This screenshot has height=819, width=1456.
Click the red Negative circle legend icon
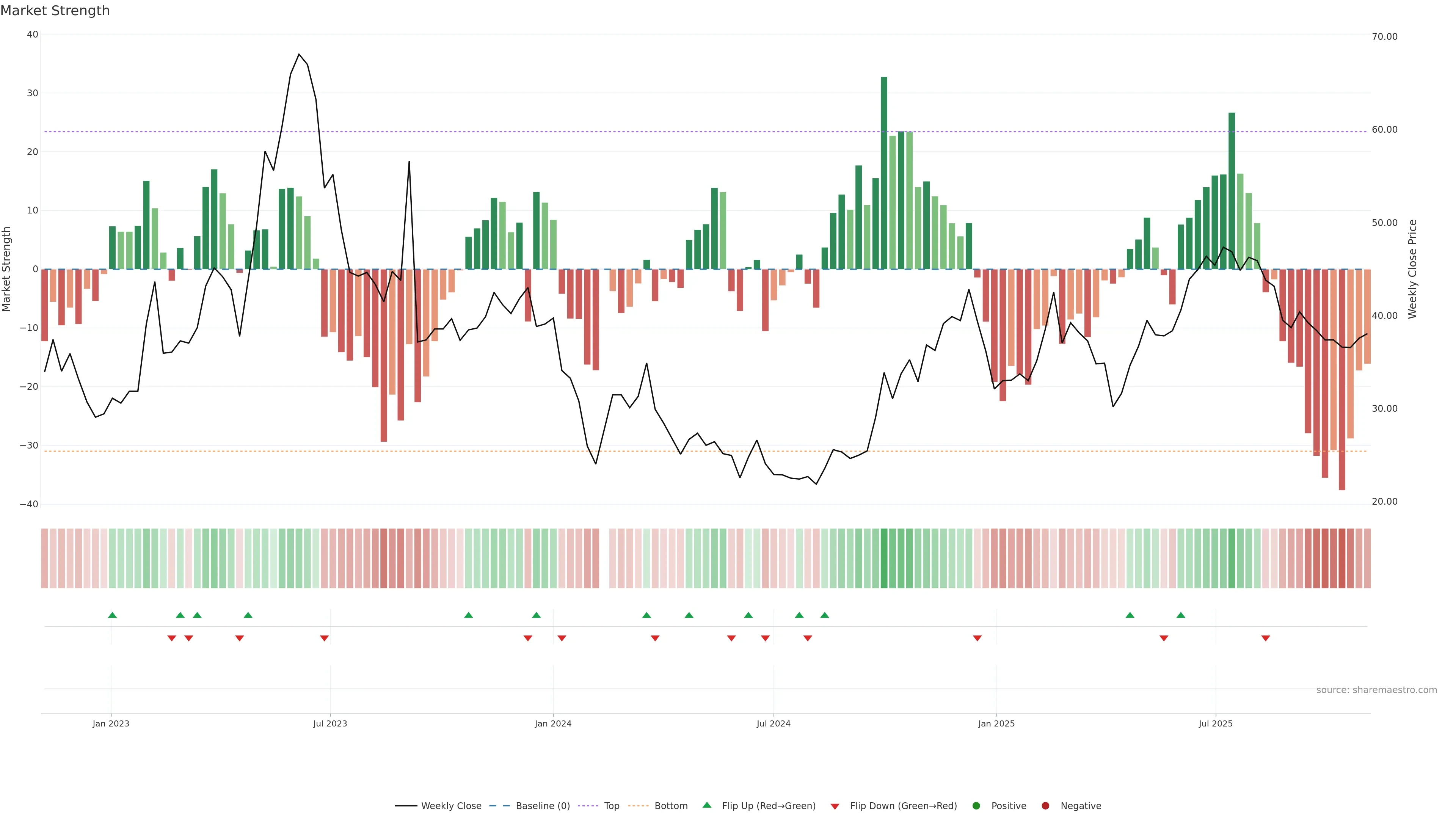[1045, 806]
